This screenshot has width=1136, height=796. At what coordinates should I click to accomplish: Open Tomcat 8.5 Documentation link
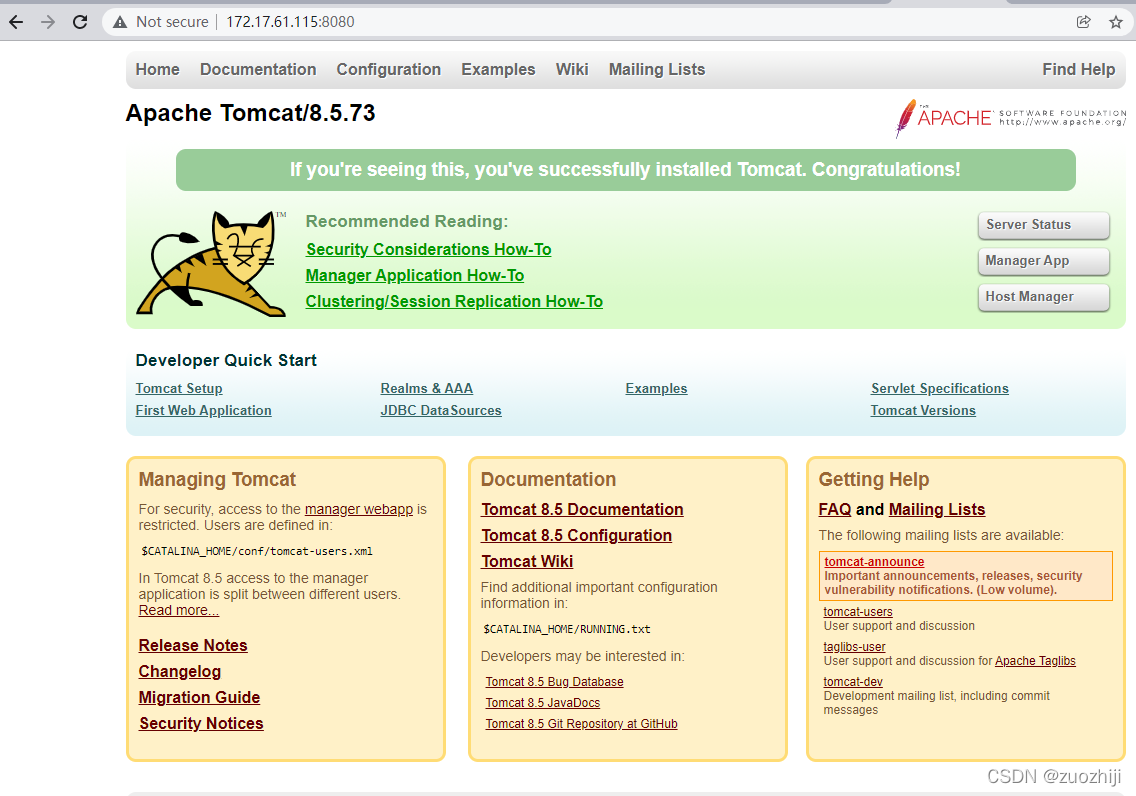[x=582, y=509]
